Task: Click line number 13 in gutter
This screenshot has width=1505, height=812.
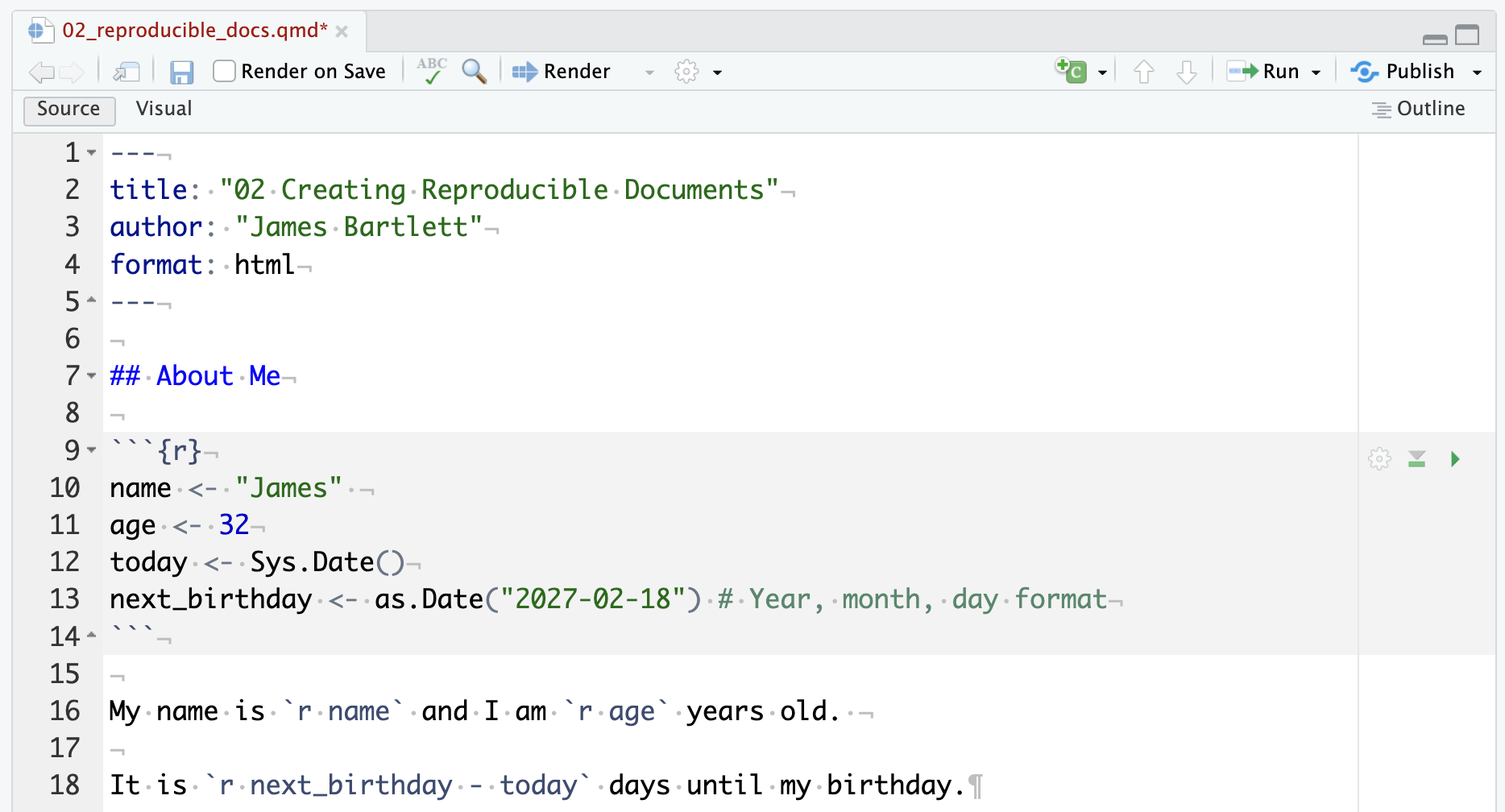Action: coord(65,599)
